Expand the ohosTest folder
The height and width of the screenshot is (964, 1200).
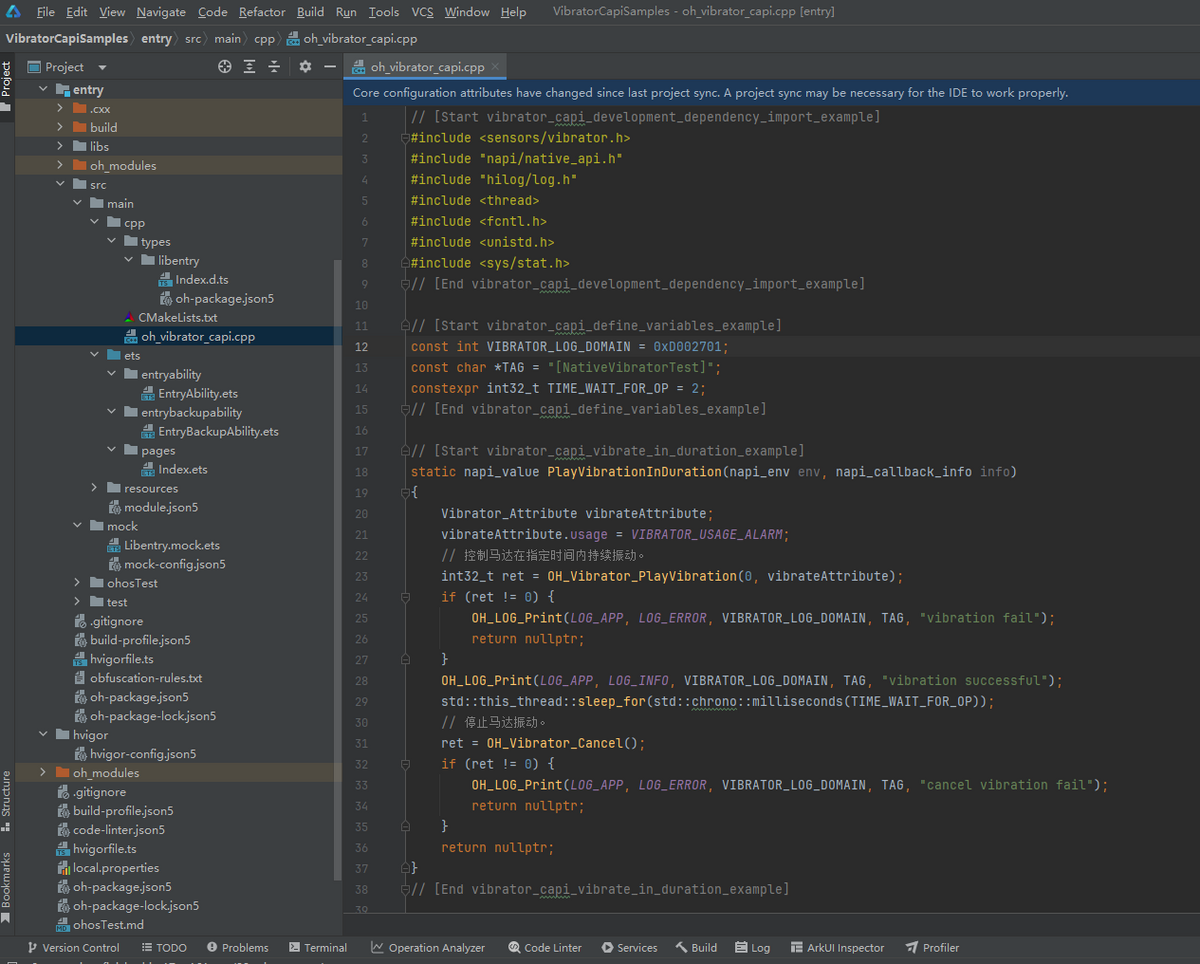coord(78,583)
